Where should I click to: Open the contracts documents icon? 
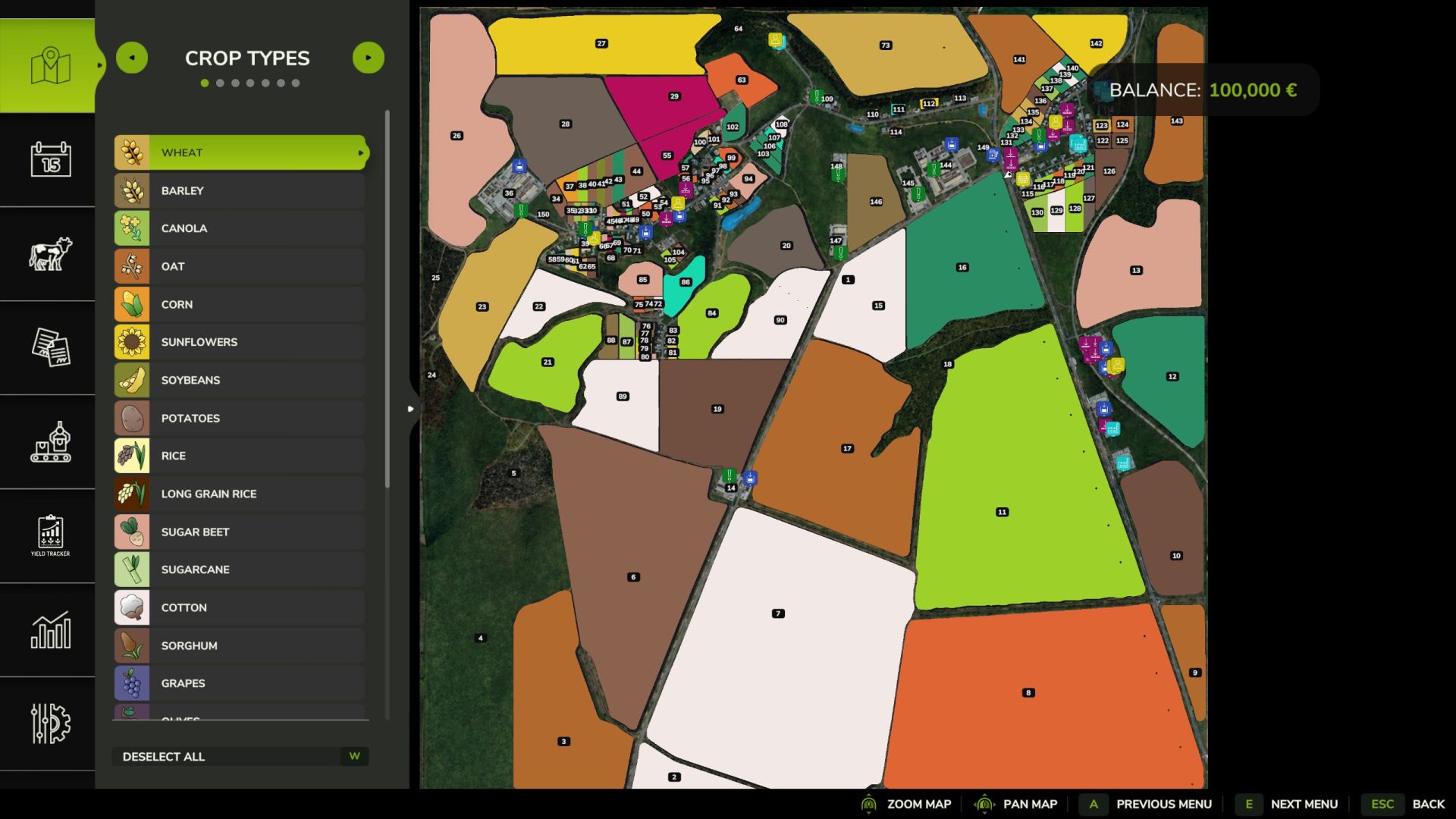tap(50, 348)
